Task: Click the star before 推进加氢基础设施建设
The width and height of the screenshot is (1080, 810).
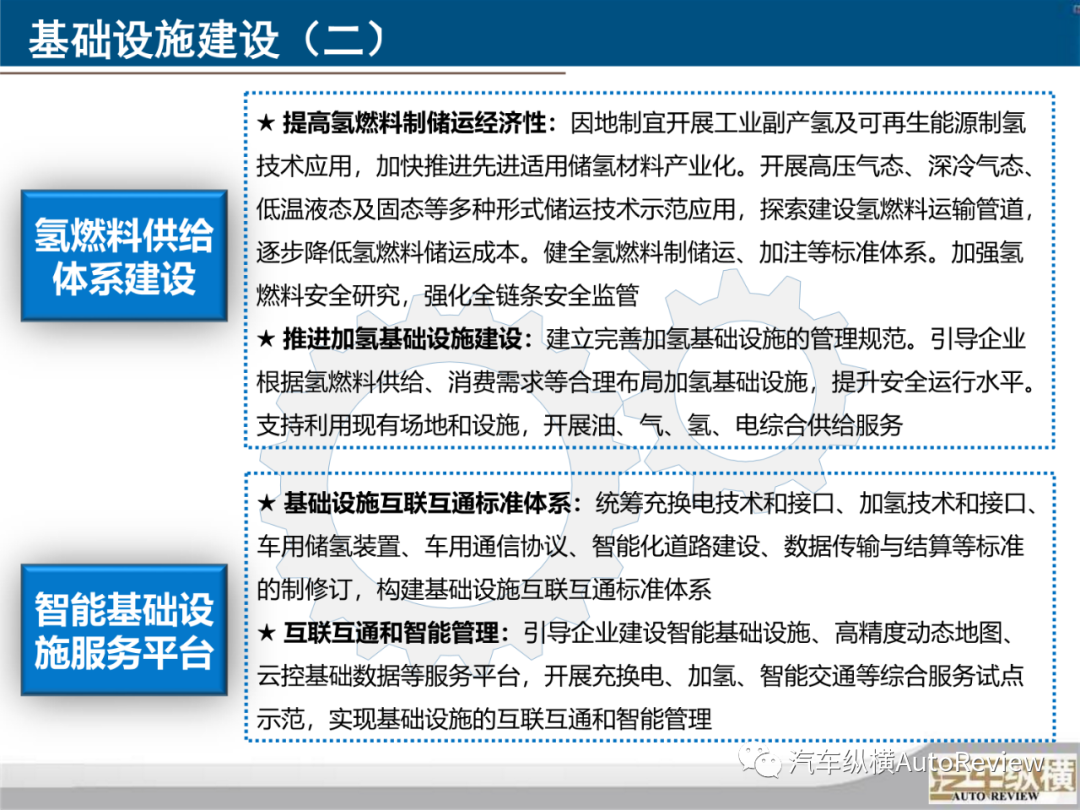Action: click(266, 339)
